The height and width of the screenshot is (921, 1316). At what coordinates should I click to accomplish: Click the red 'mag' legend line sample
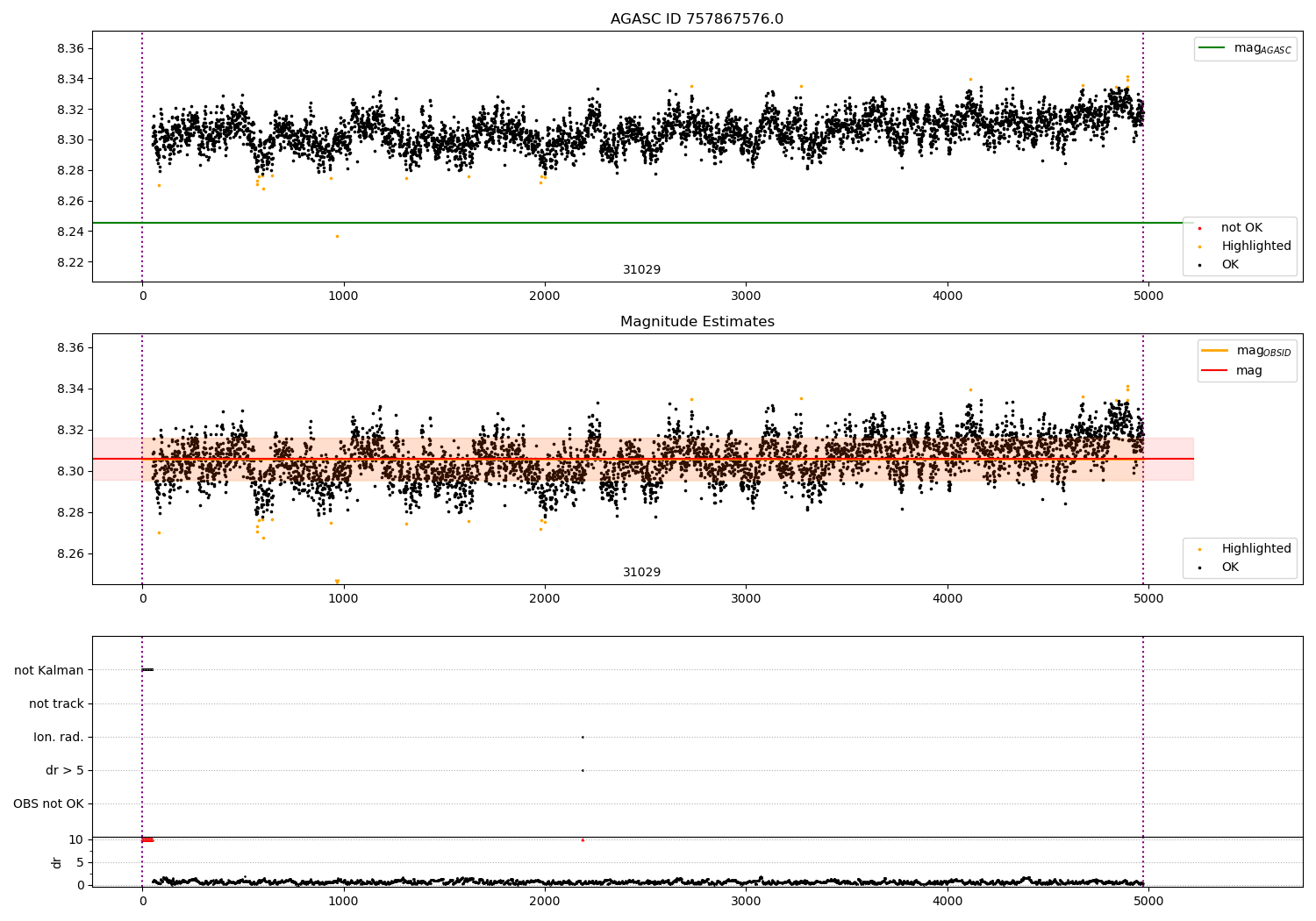(1215, 370)
